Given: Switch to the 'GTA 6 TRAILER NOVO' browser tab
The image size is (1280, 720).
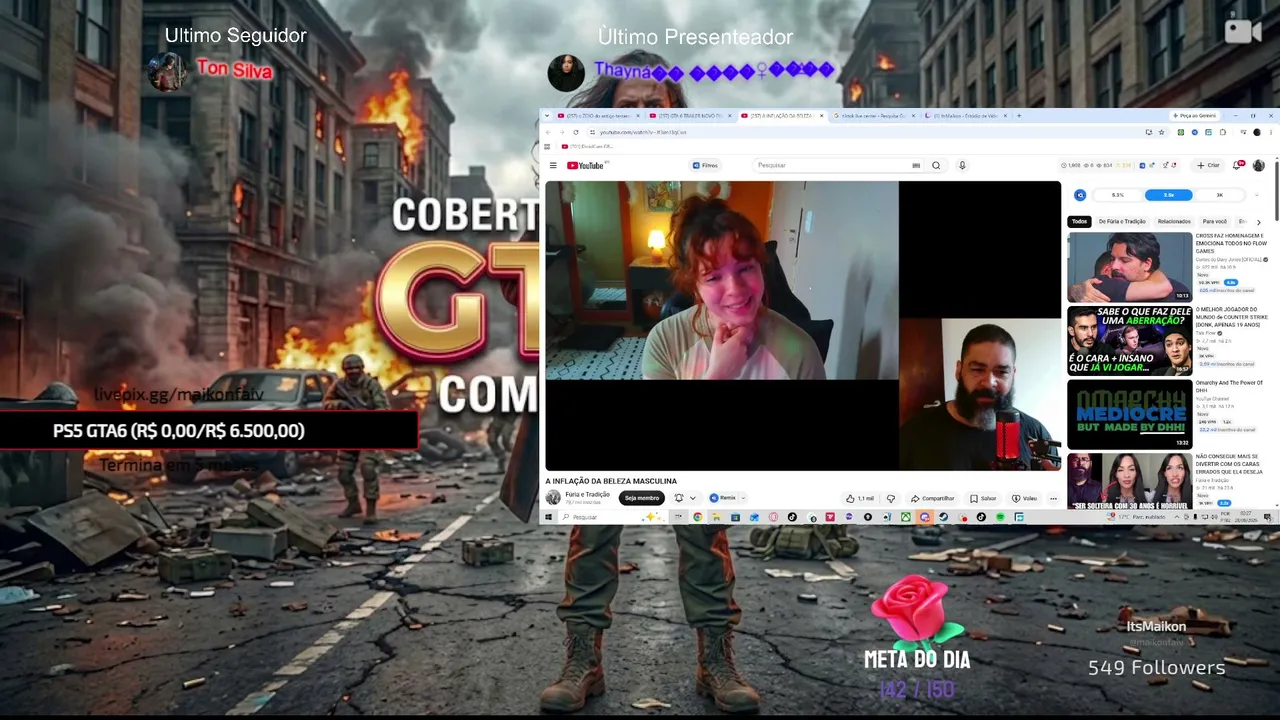Looking at the screenshot, I should pyautogui.click(x=690, y=116).
